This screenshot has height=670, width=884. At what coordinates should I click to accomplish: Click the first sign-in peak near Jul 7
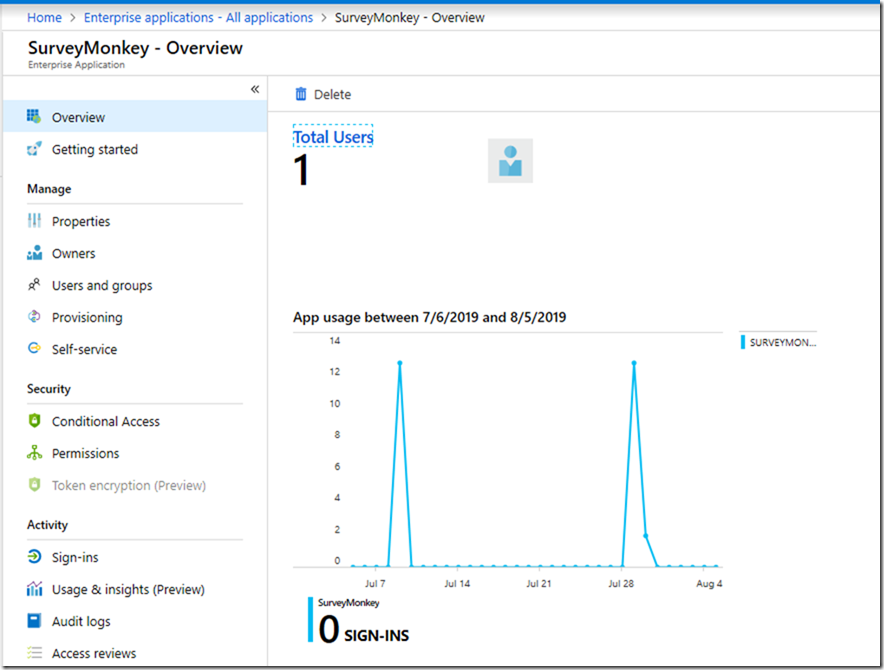(x=400, y=363)
